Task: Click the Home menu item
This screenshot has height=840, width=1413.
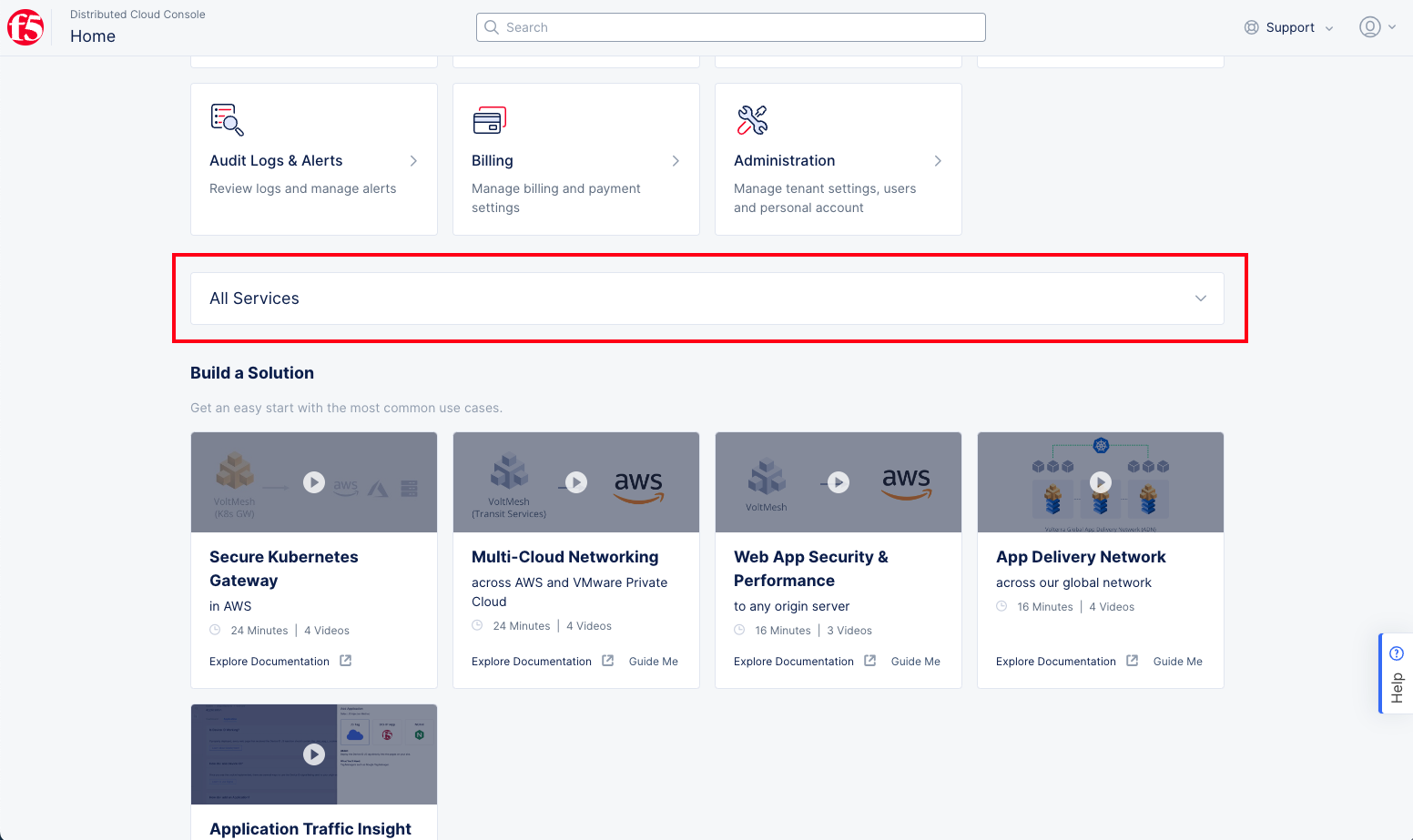Action: [93, 36]
